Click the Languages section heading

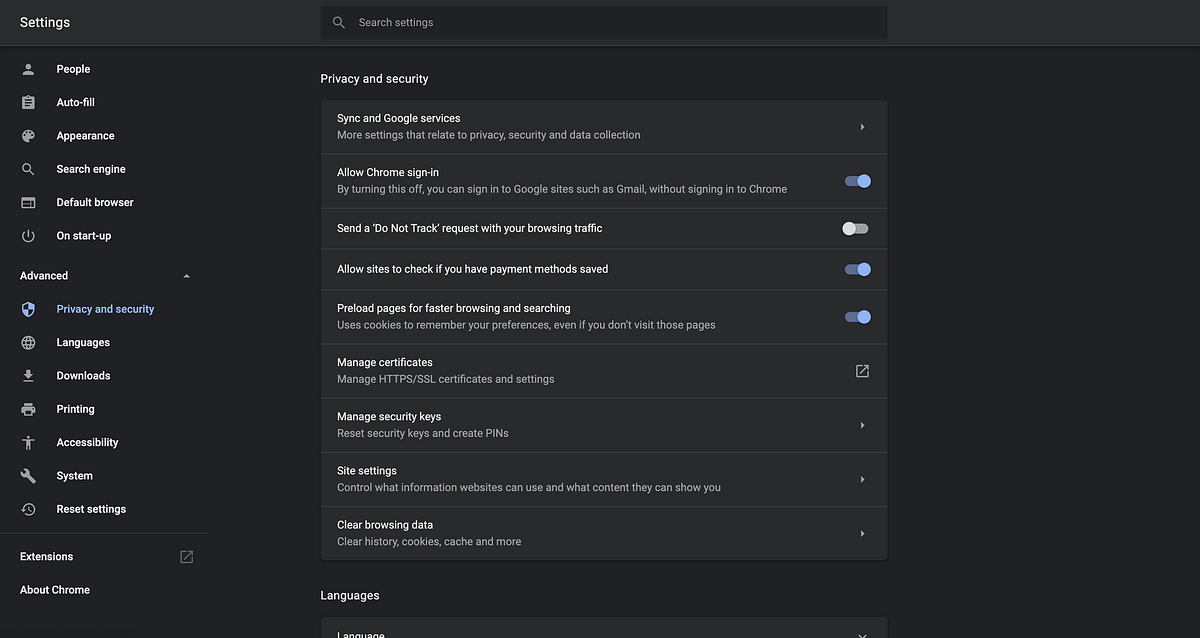350,595
